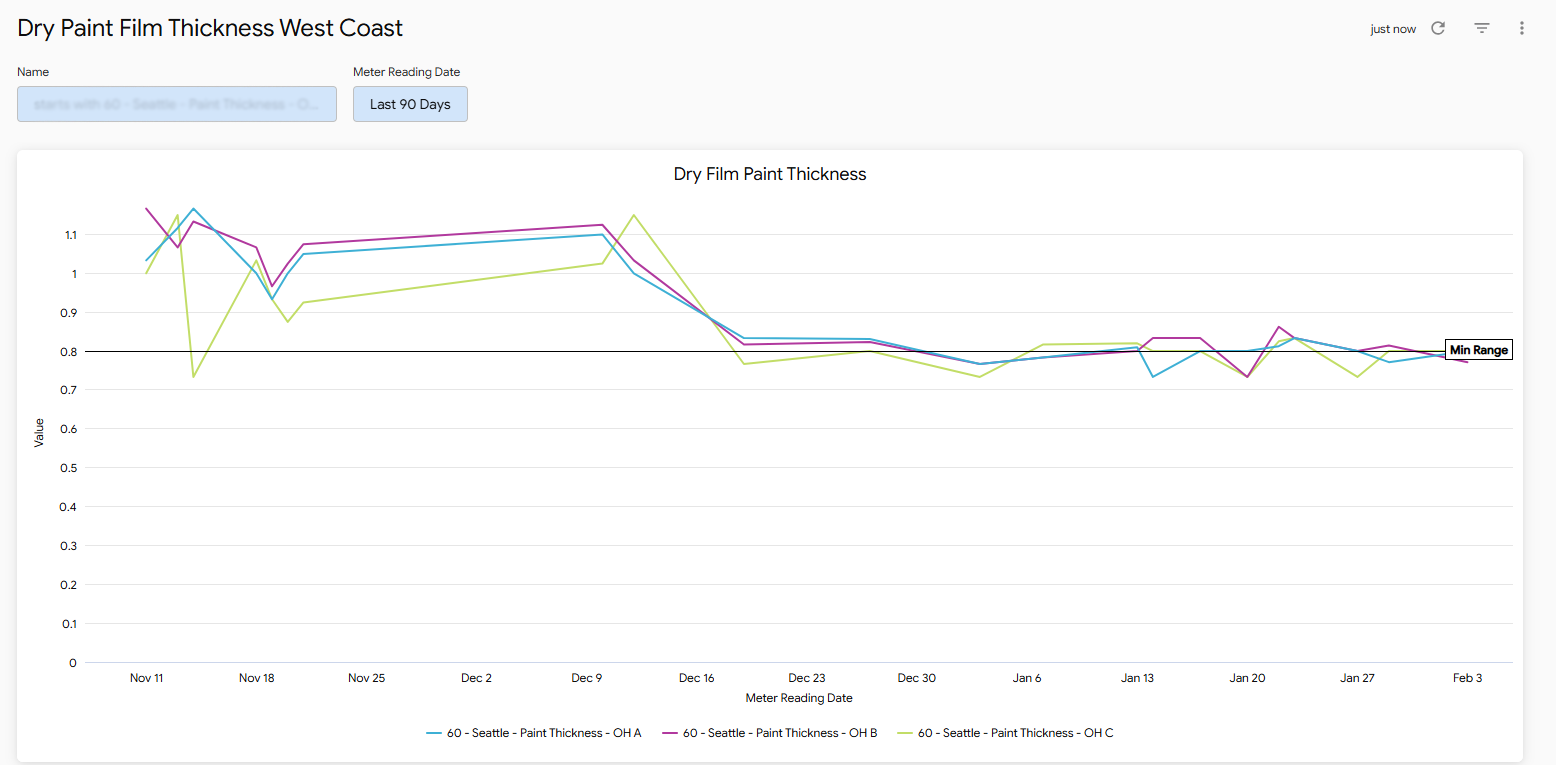Viewport: 1556px width, 765px height.
Task: Click the Meter Reading Date filter label
Action: tap(407, 72)
